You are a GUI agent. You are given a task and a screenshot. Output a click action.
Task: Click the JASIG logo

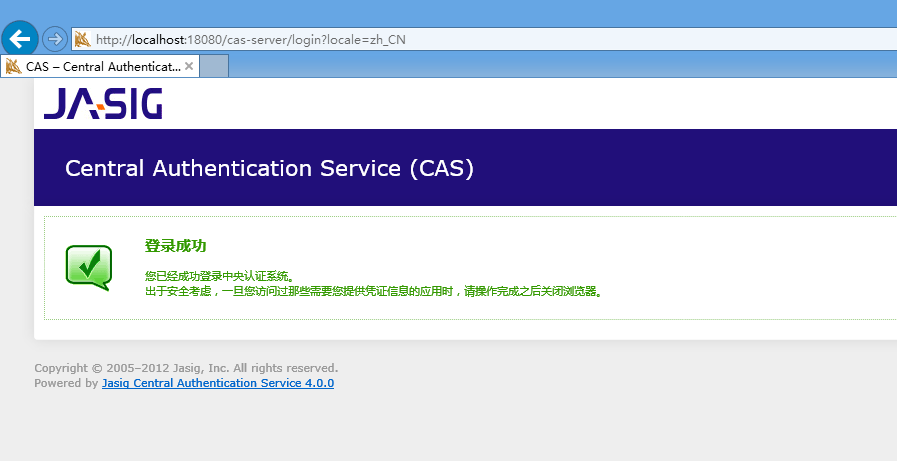coord(103,104)
